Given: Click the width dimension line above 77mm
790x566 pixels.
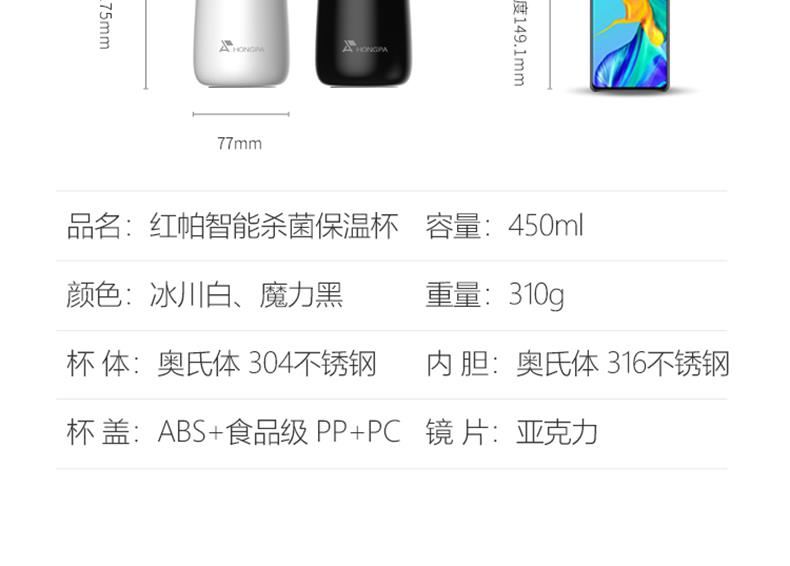Looking at the screenshot, I should click(x=241, y=114).
